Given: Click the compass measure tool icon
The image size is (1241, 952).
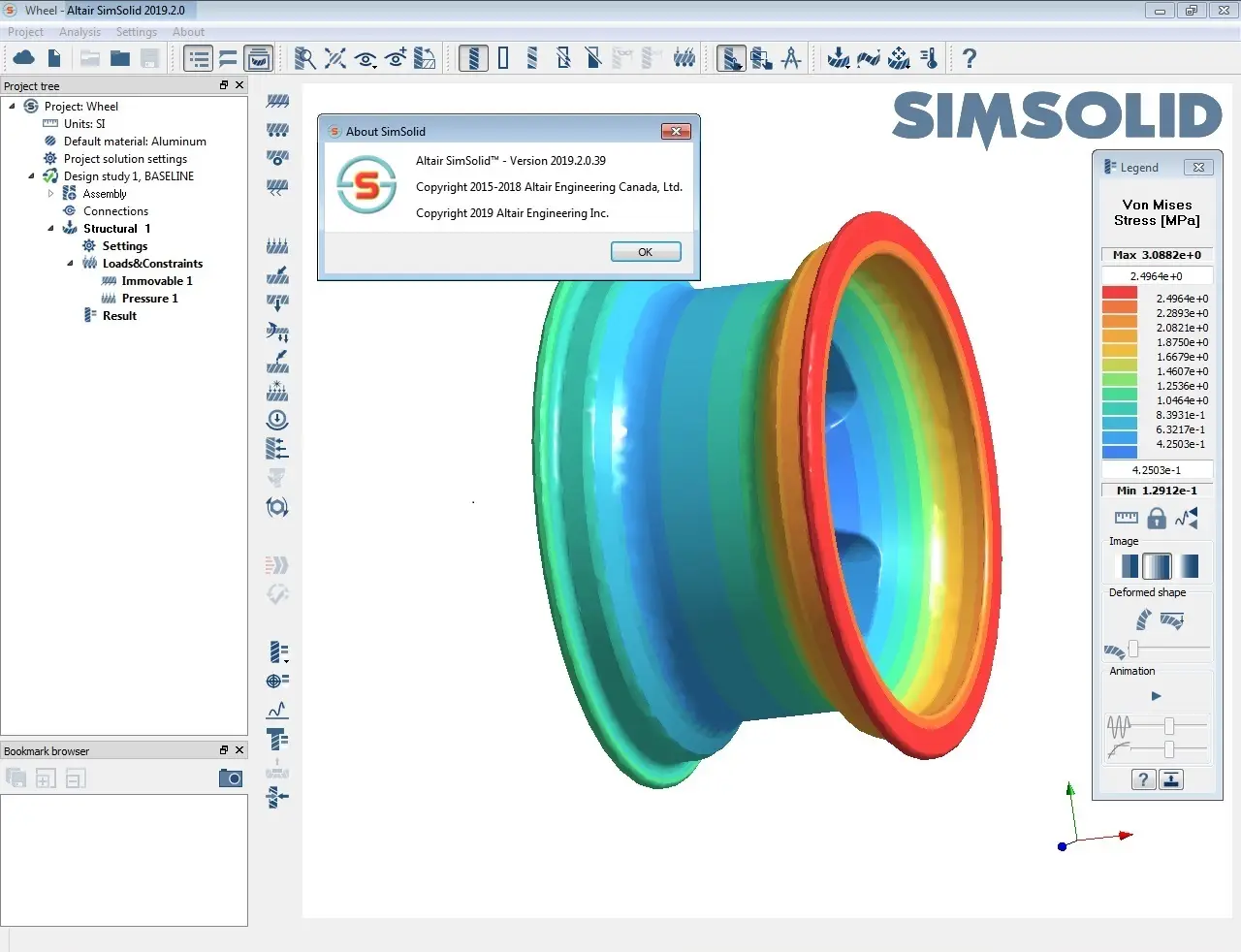Looking at the screenshot, I should pyautogui.click(x=791, y=58).
